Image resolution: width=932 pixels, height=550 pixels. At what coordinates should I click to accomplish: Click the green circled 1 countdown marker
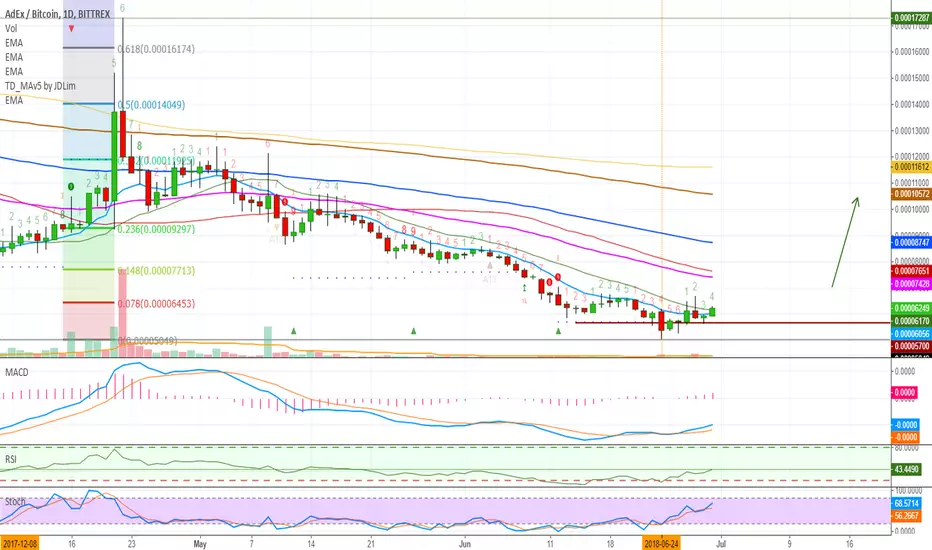(71, 187)
